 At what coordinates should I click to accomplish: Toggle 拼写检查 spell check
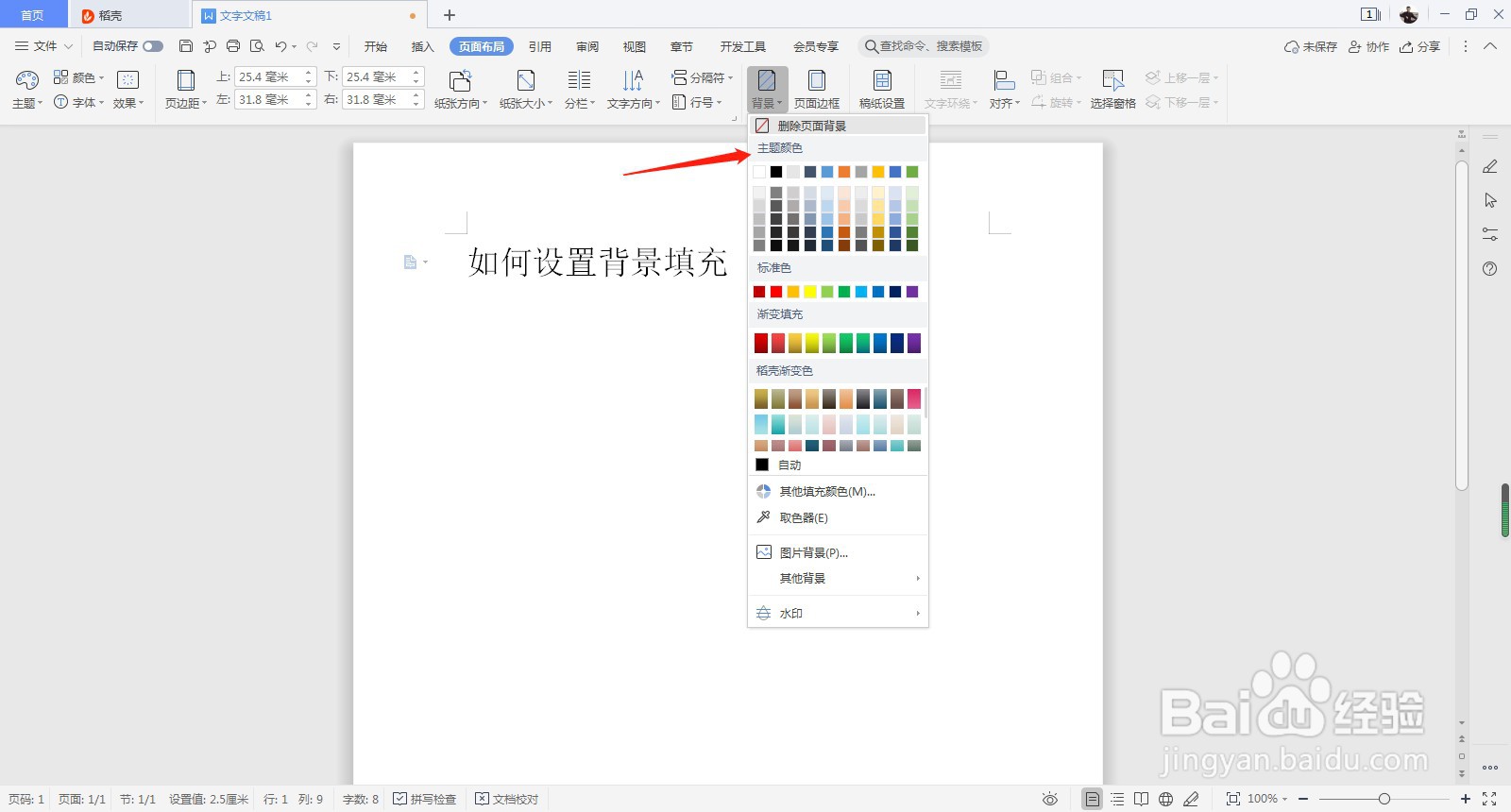point(424,799)
